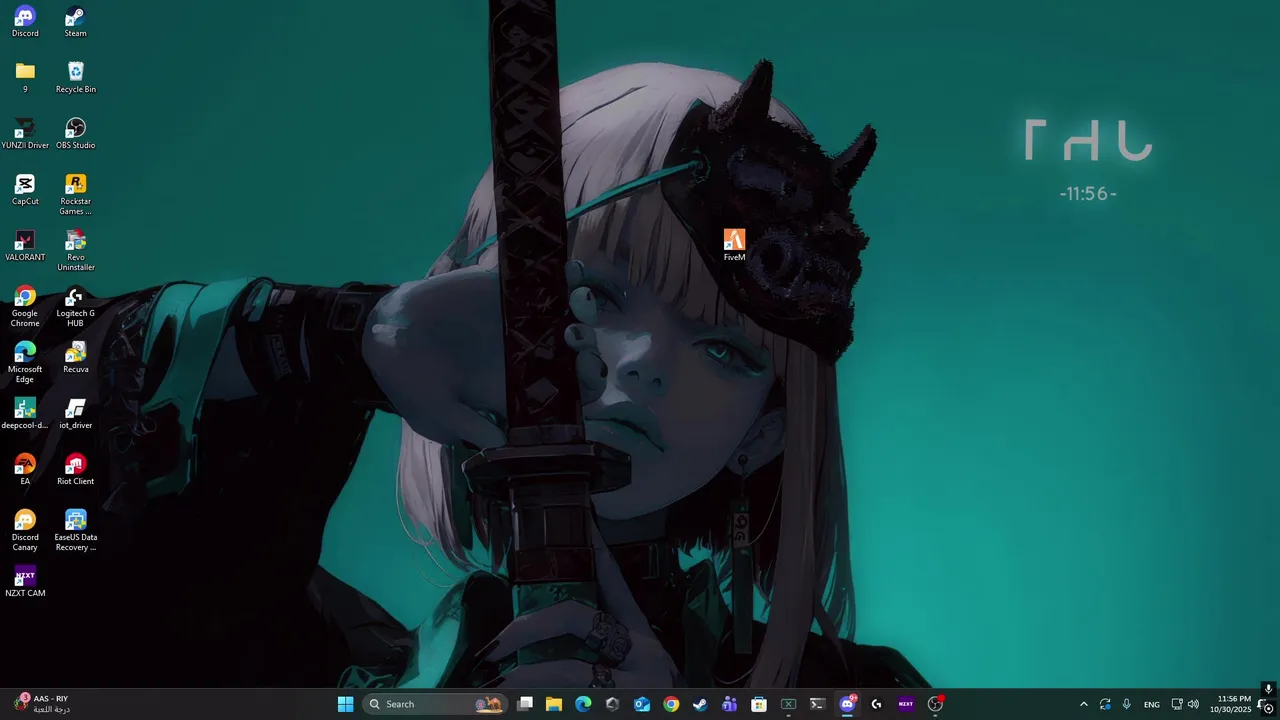Select the Google Chrome desktop shortcut
The height and width of the screenshot is (720, 1280).
[25, 307]
